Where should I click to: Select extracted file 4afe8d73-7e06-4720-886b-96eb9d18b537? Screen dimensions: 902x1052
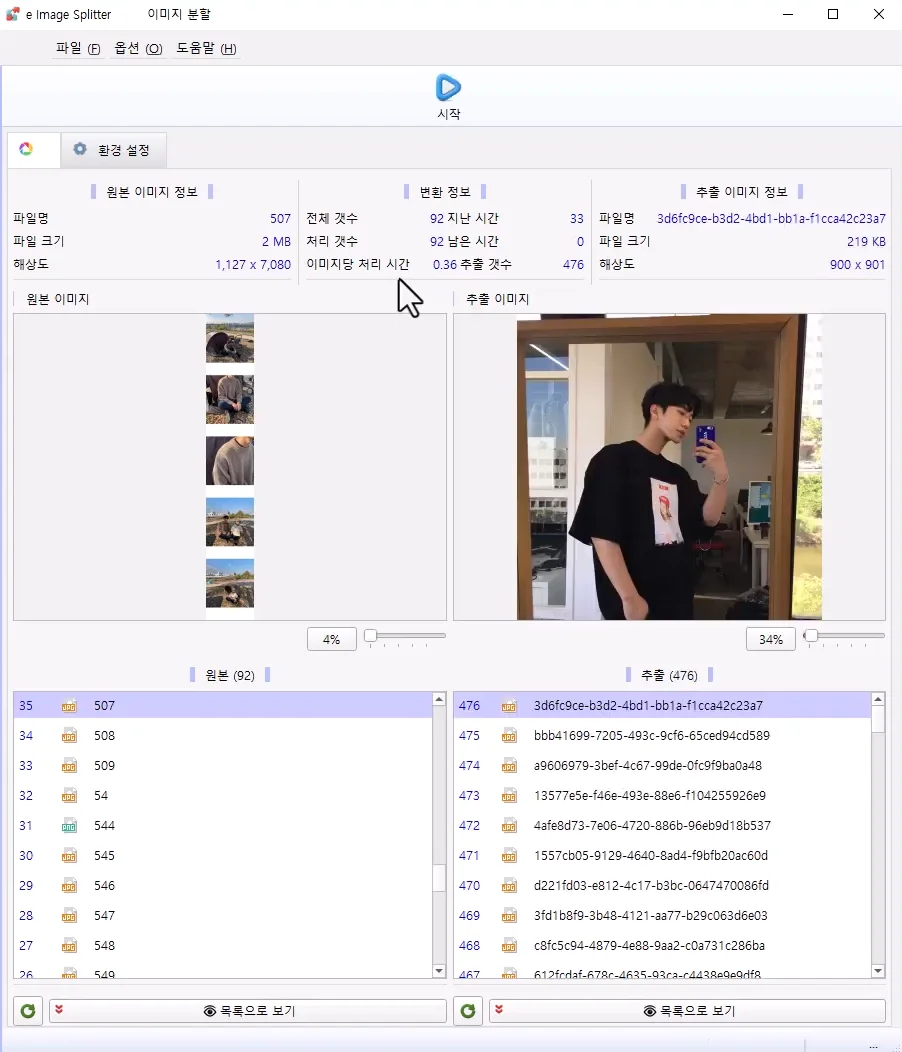[662, 825]
